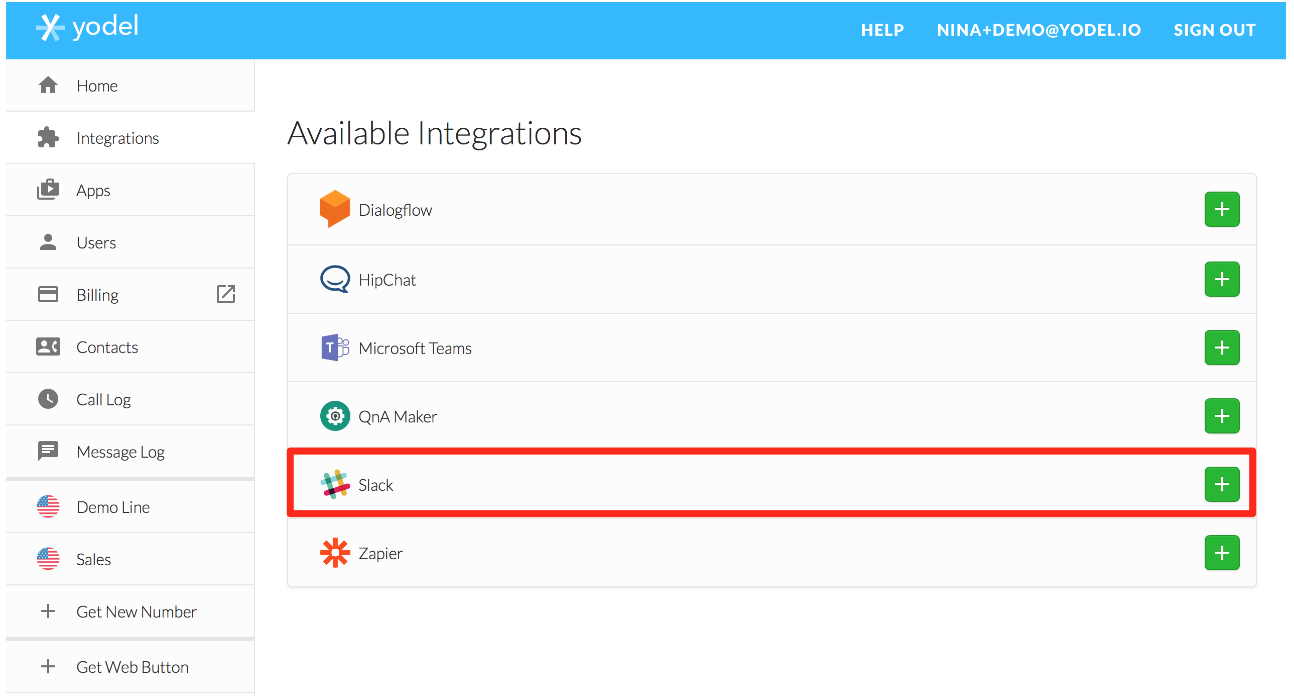Image resolution: width=1294 pixels, height=696 pixels.
Task: Select Demo Line phone number
Action: (x=130, y=507)
